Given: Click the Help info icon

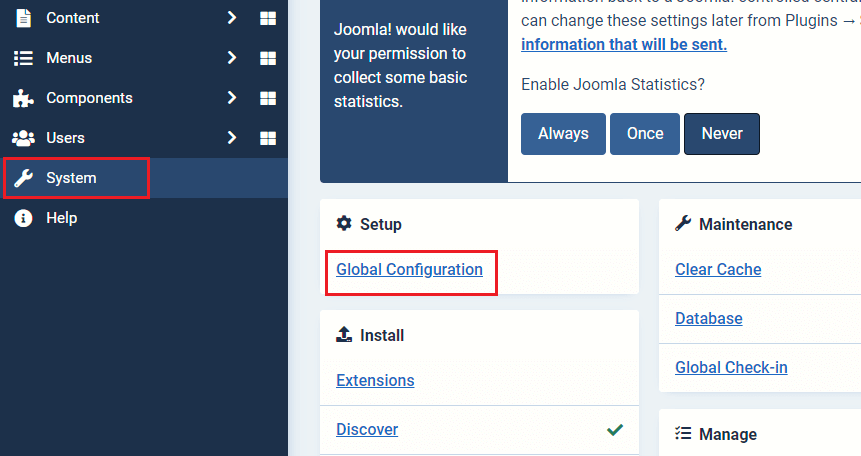Looking at the screenshot, I should pyautogui.click(x=23, y=218).
